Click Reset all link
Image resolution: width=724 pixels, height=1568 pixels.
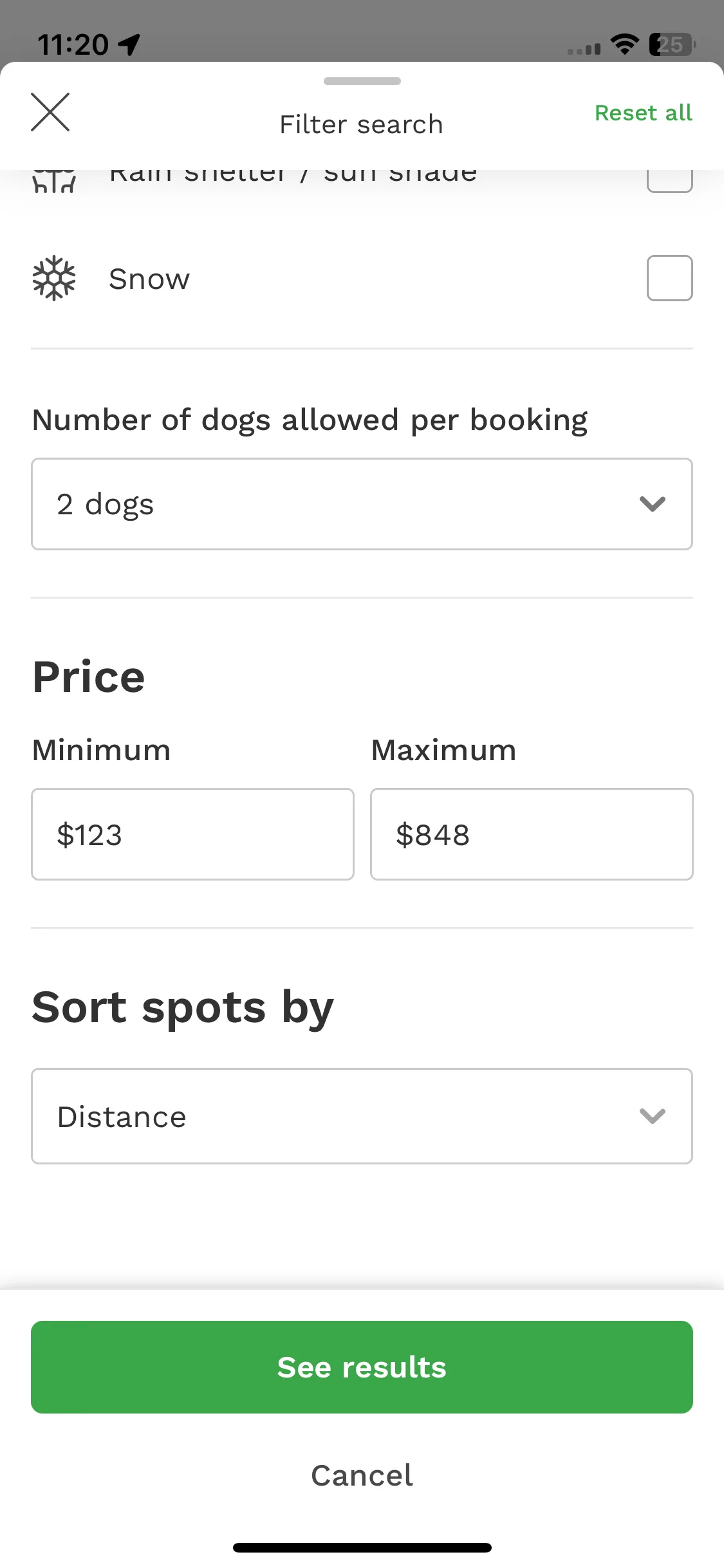pyautogui.click(x=644, y=113)
